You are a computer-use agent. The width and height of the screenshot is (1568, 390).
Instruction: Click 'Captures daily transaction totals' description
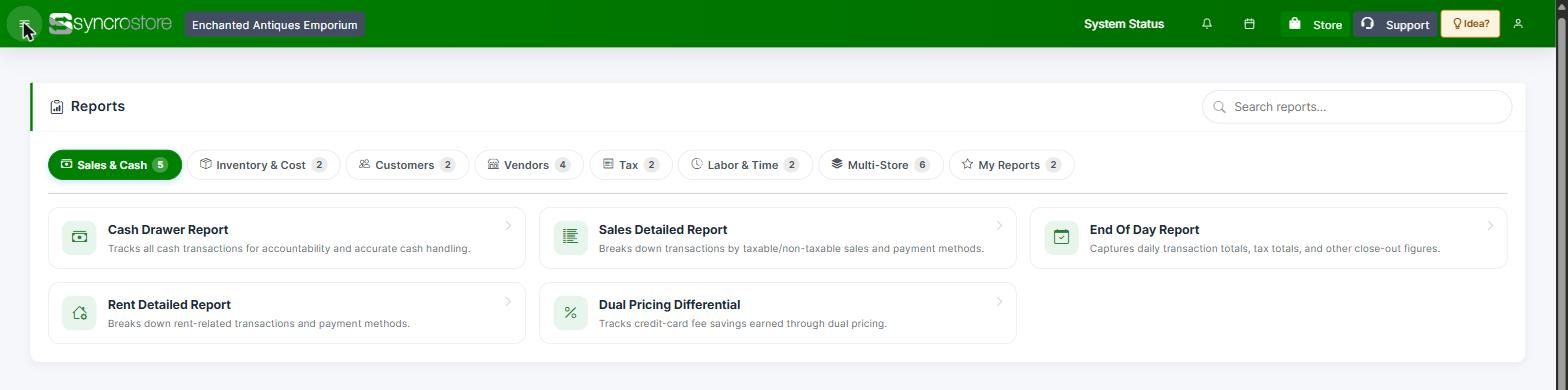pos(1265,249)
